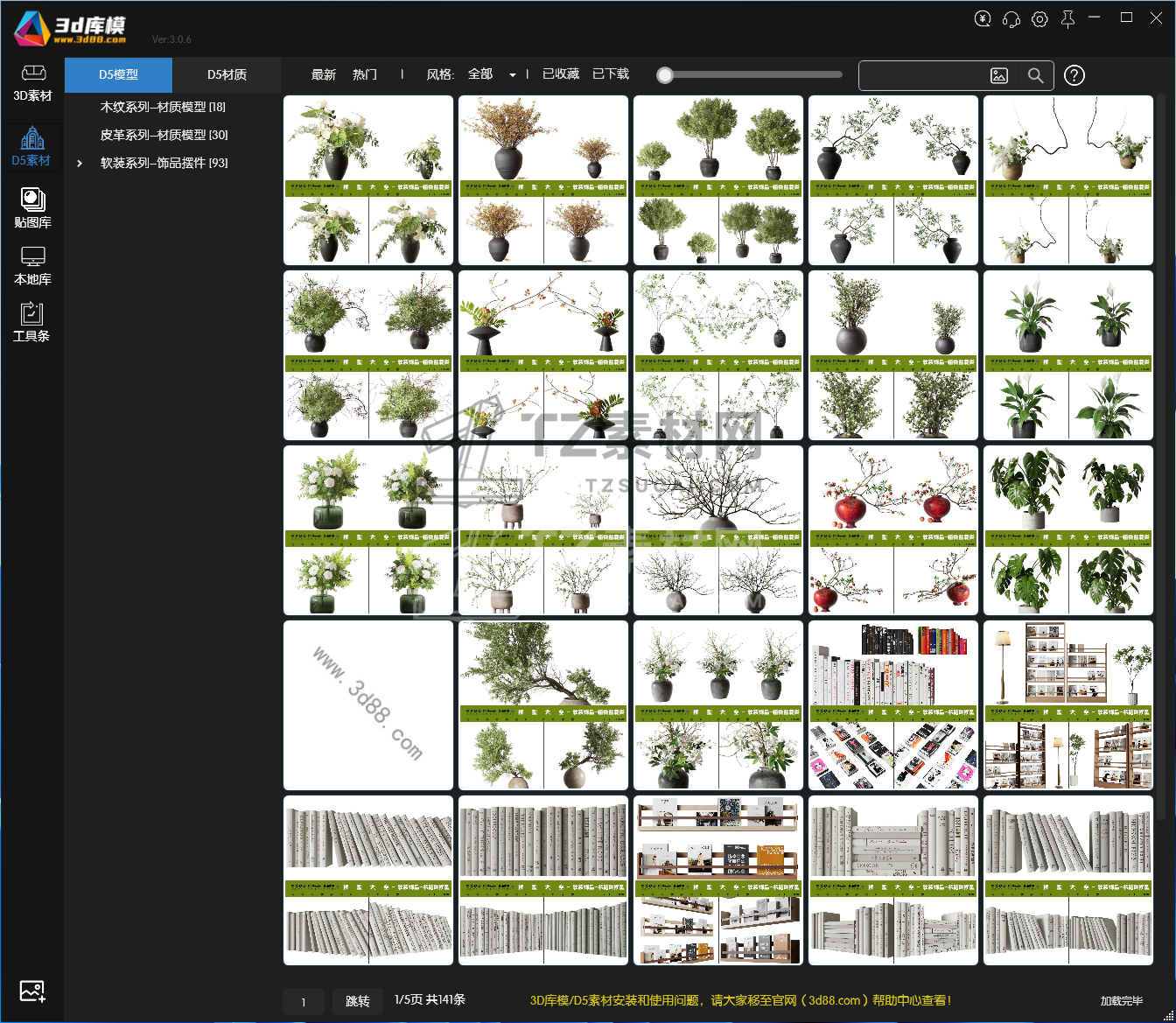Toggle the 已收藏 favorites filter
The width and height of the screenshot is (1176, 1023).
click(x=561, y=74)
